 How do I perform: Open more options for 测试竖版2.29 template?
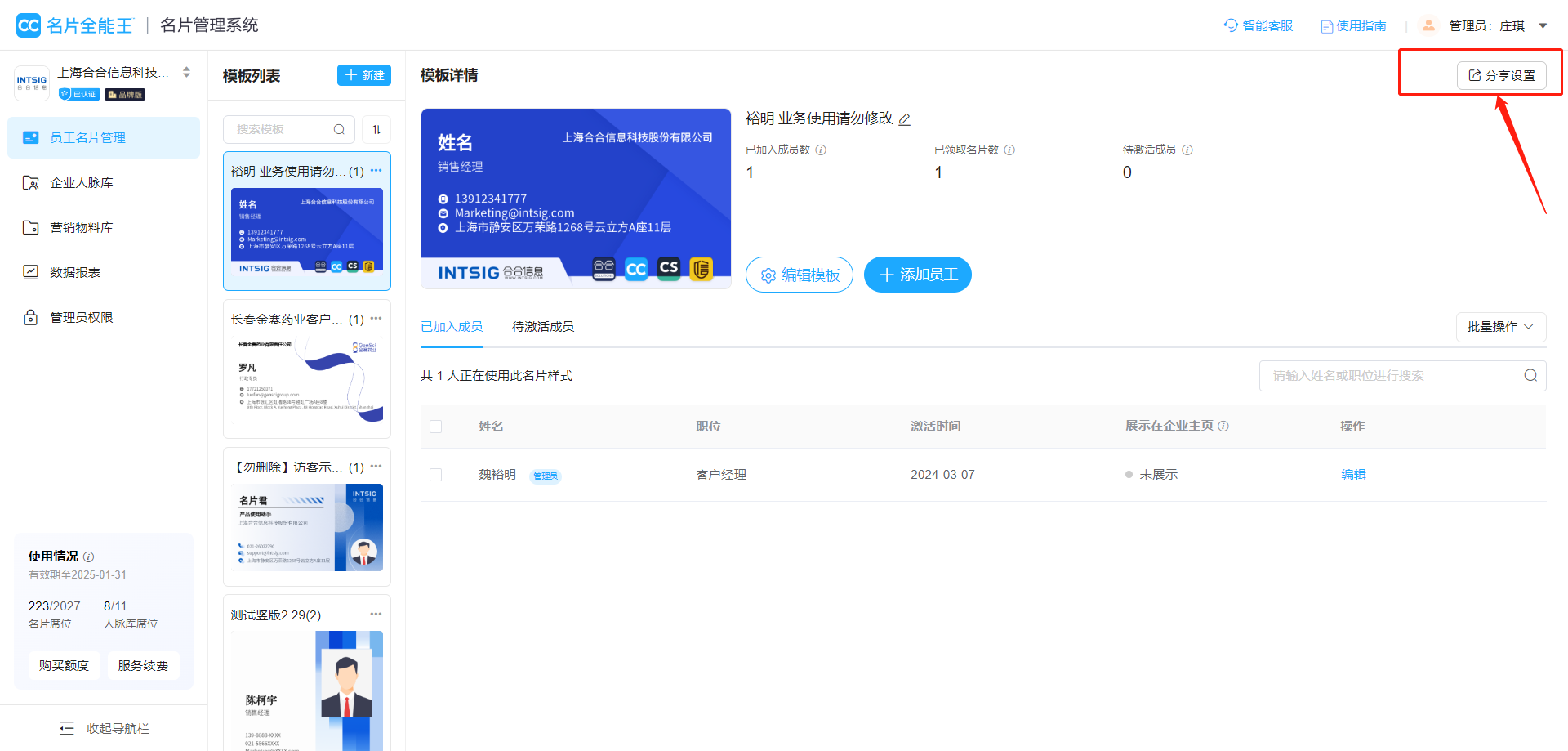coord(376,615)
